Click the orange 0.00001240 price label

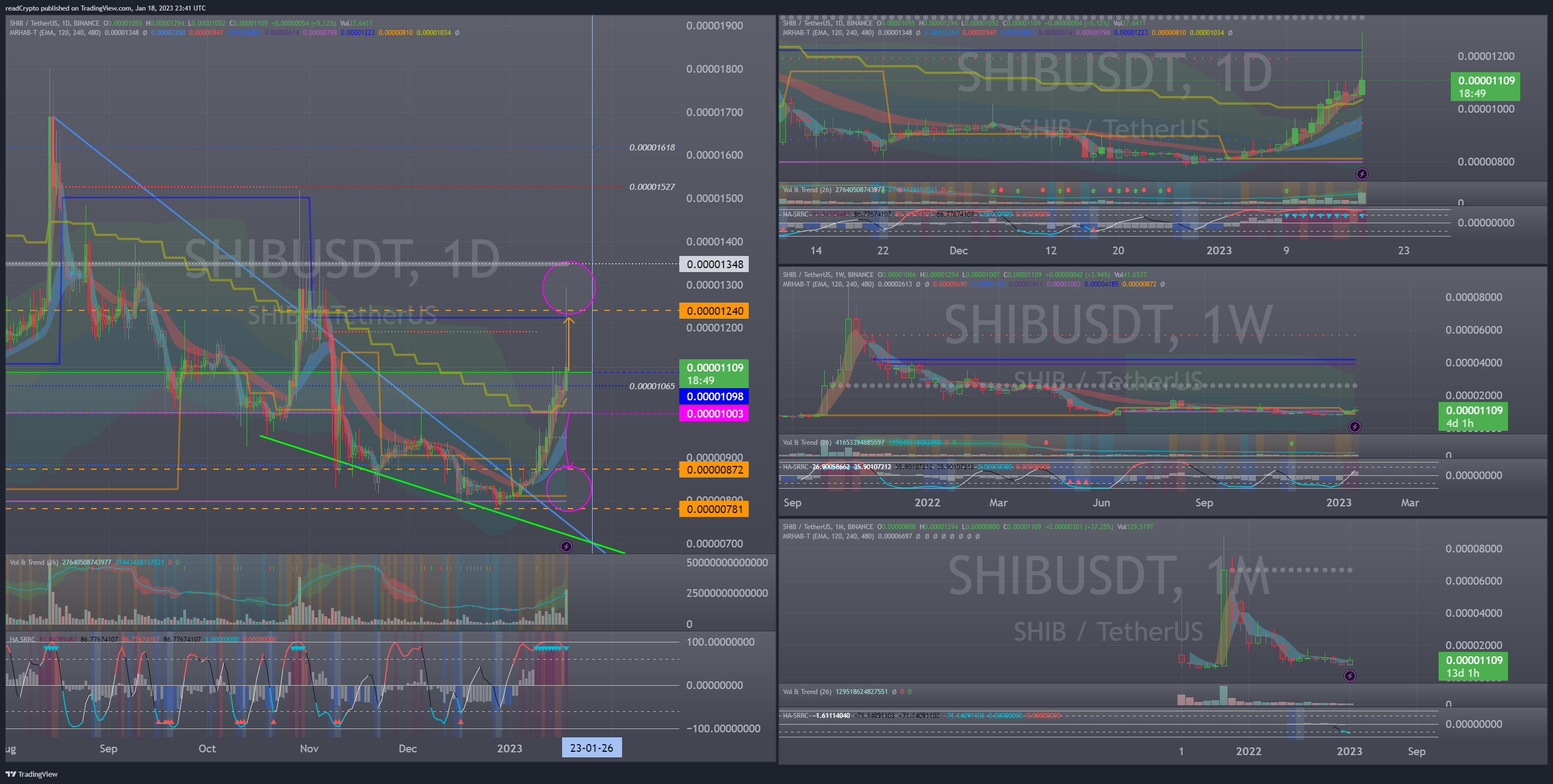coord(714,311)
